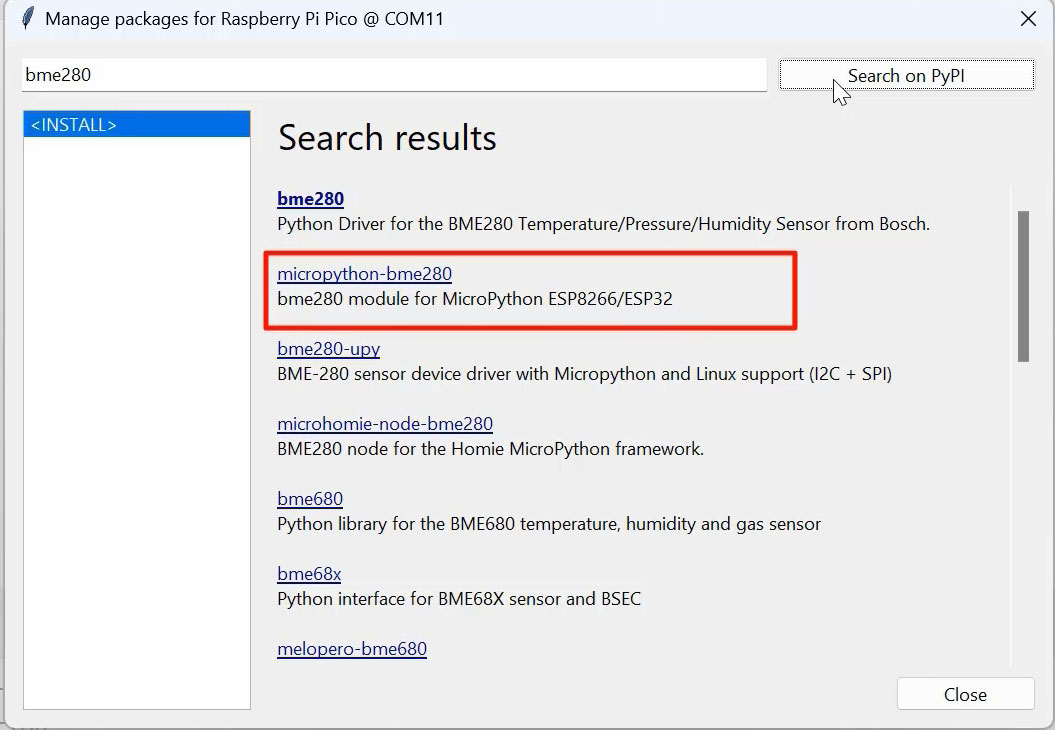Click the Close button at the bottom
The width and height of the screenshot is (1055, 730).
(x=966, y=694)
